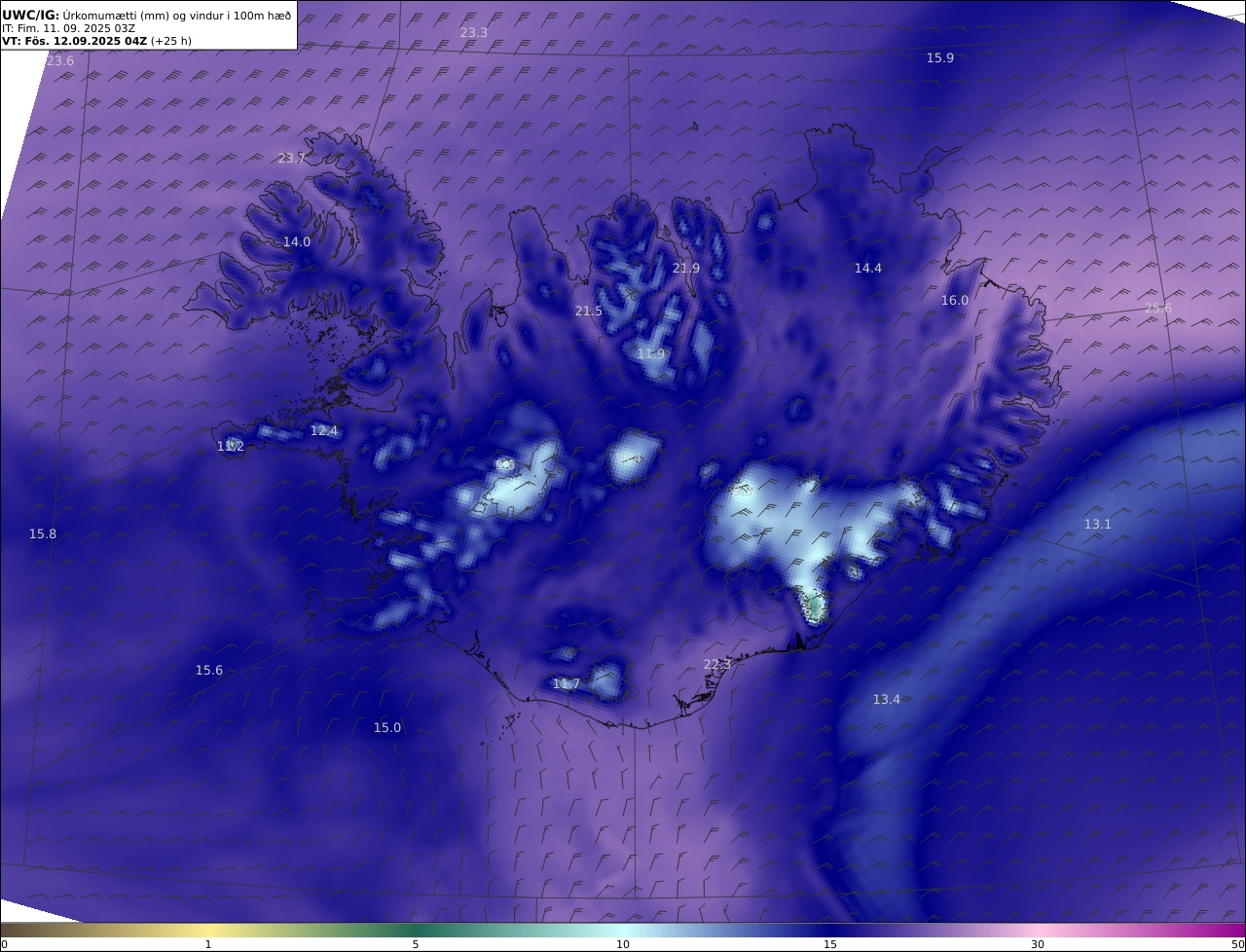Click the map value 23.6
The height and width of the screenshot is (952, 1246).
59,60
